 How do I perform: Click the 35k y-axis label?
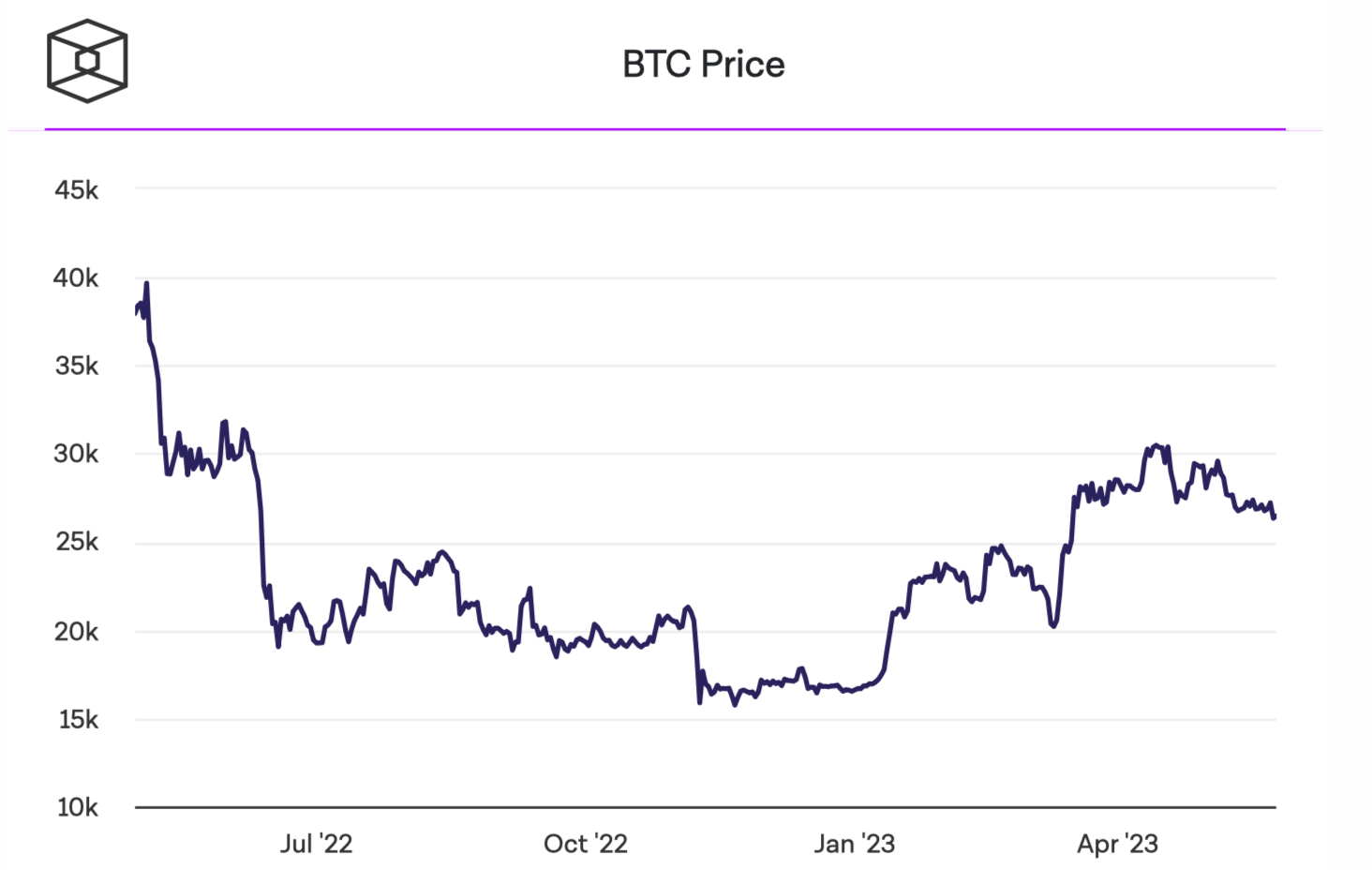[x=76, y=367]
